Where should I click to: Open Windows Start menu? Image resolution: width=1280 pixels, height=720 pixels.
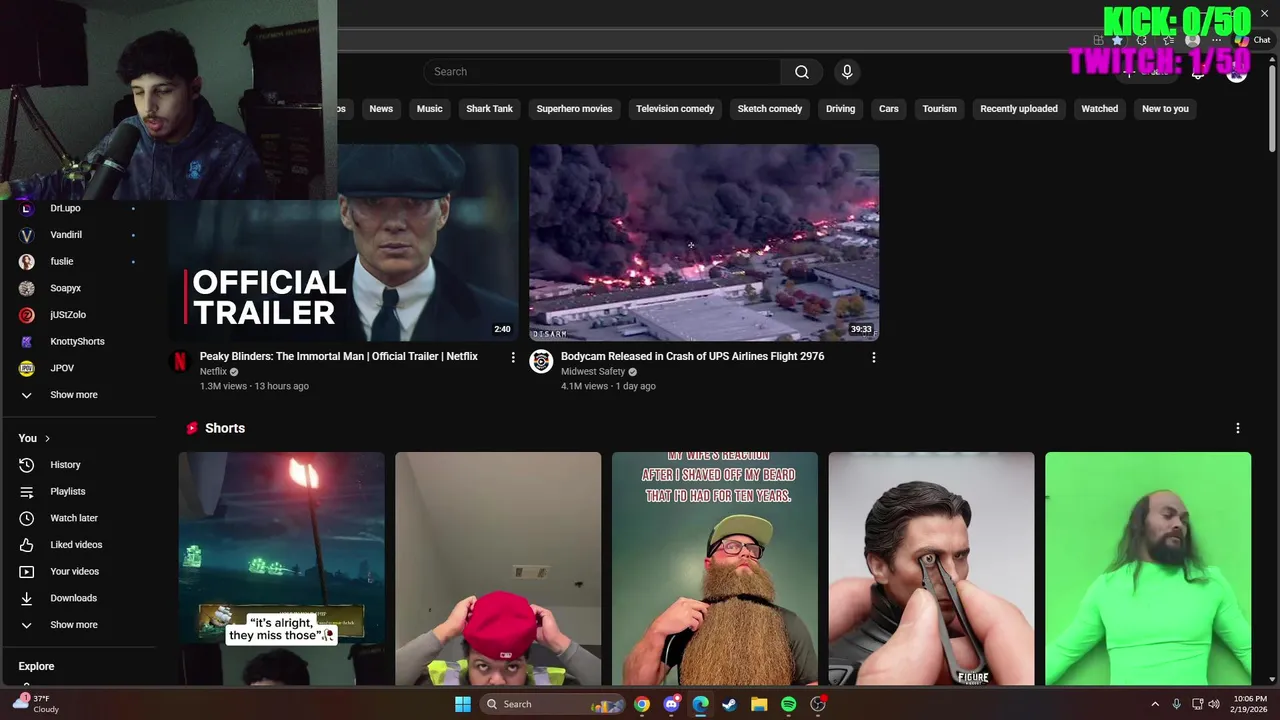coord(463,704)
